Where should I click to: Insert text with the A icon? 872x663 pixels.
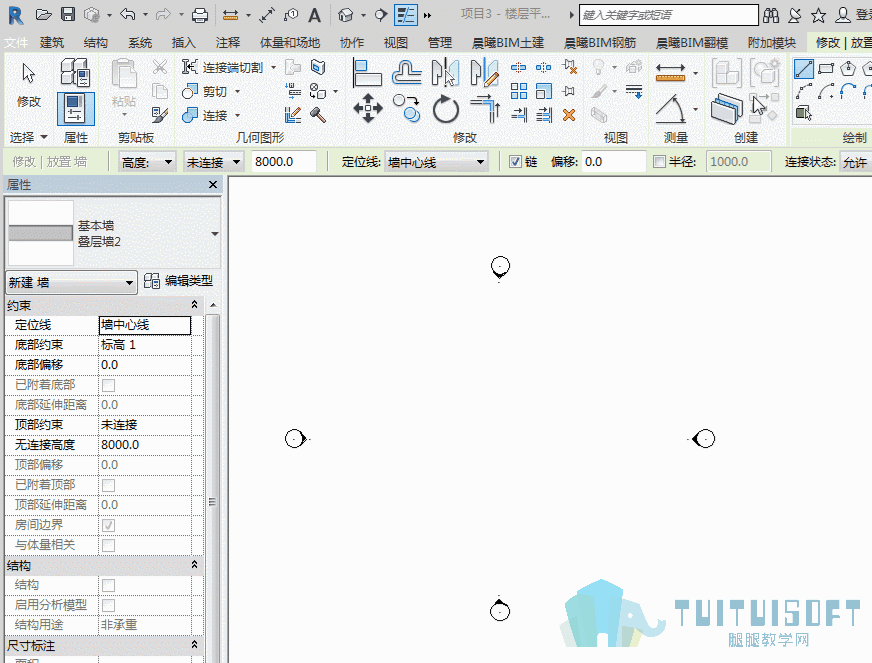(314, 15)
